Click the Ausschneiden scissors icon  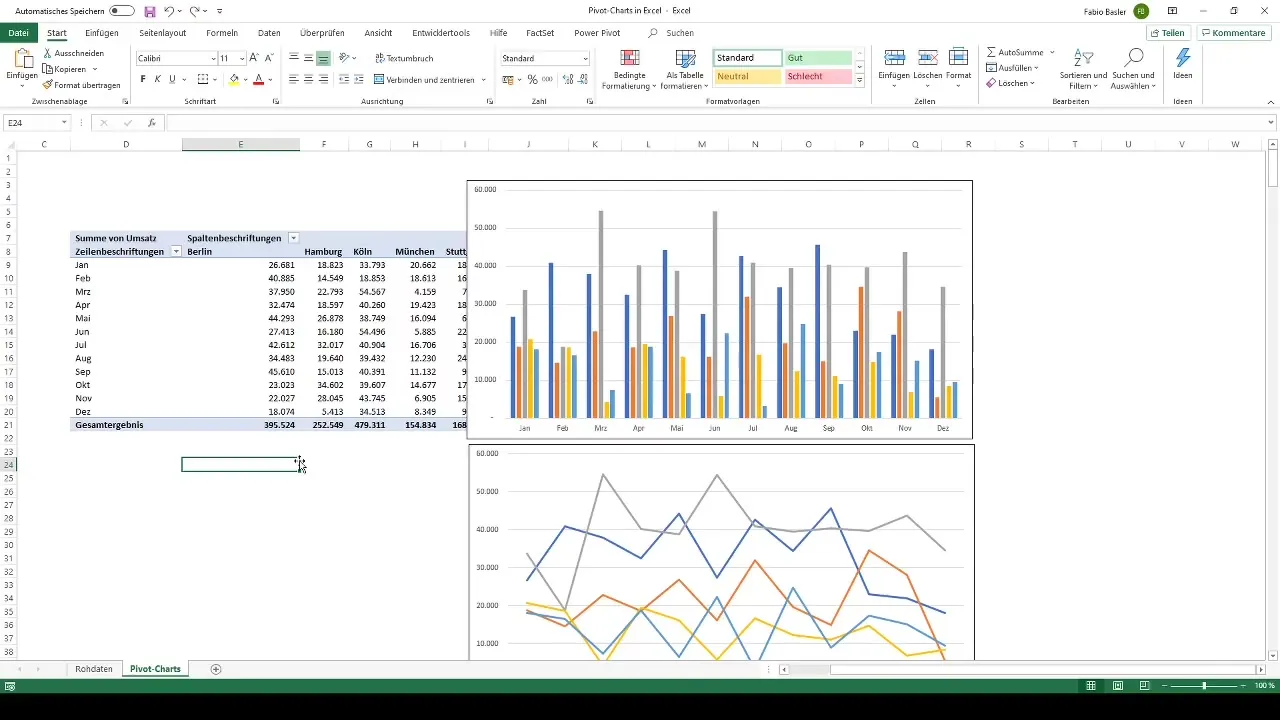48,52
